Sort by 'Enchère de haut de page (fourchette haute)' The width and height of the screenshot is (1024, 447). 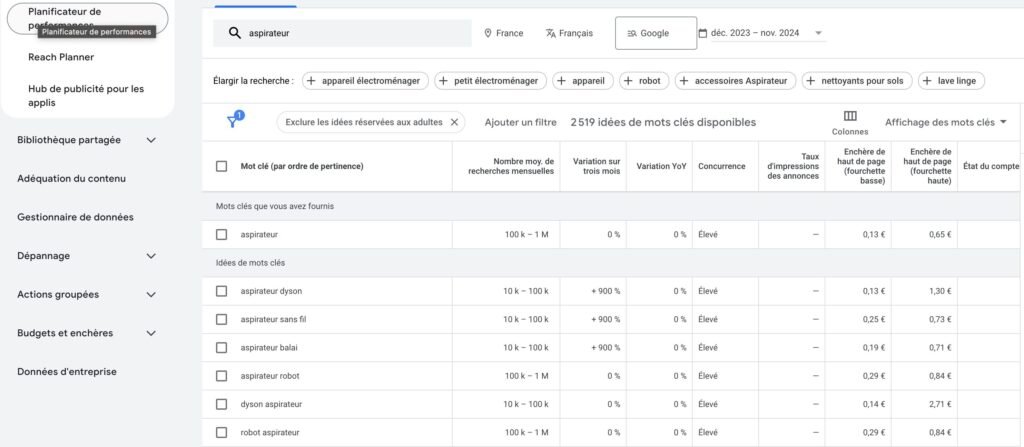point(927,166)
